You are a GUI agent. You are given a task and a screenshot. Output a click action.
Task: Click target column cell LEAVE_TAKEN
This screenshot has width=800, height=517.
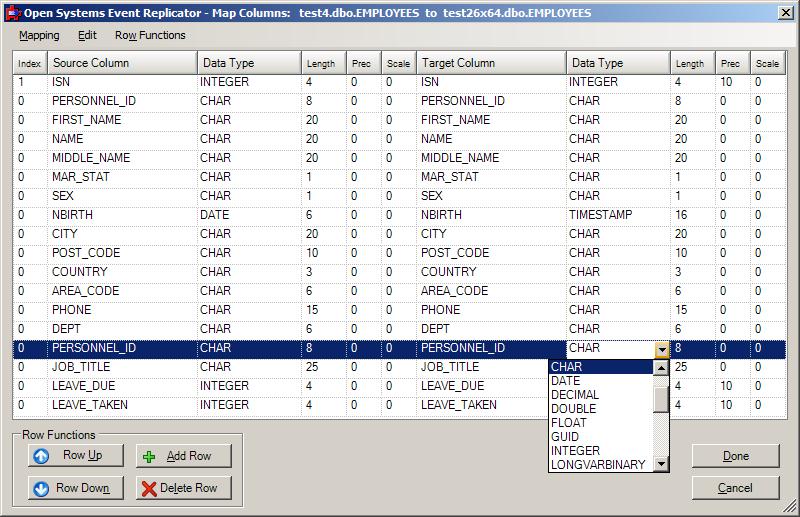[482, 405]
